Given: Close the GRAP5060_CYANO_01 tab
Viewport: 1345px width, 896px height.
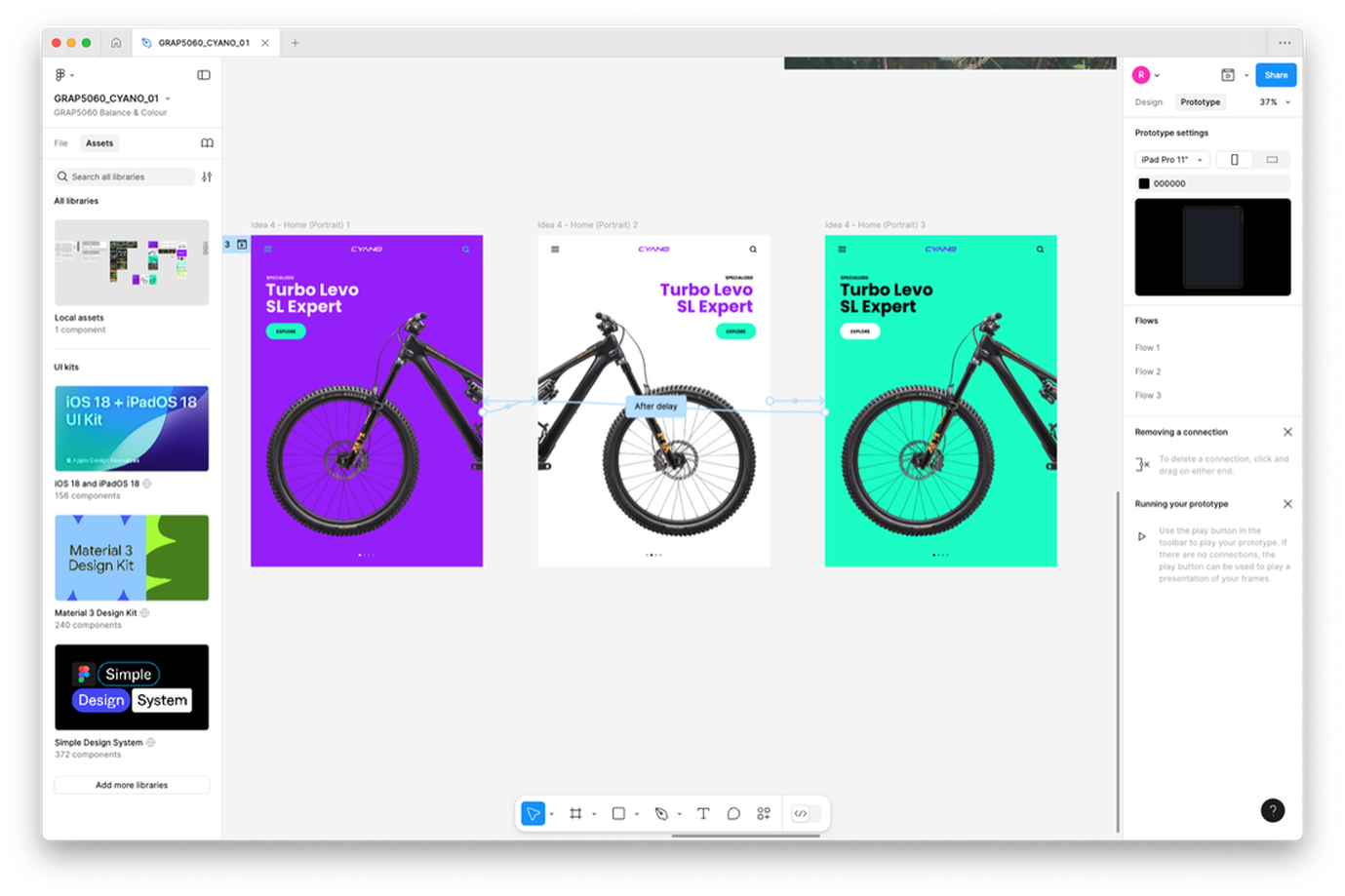Looking at the screenshot, I should tap(264, 43).
